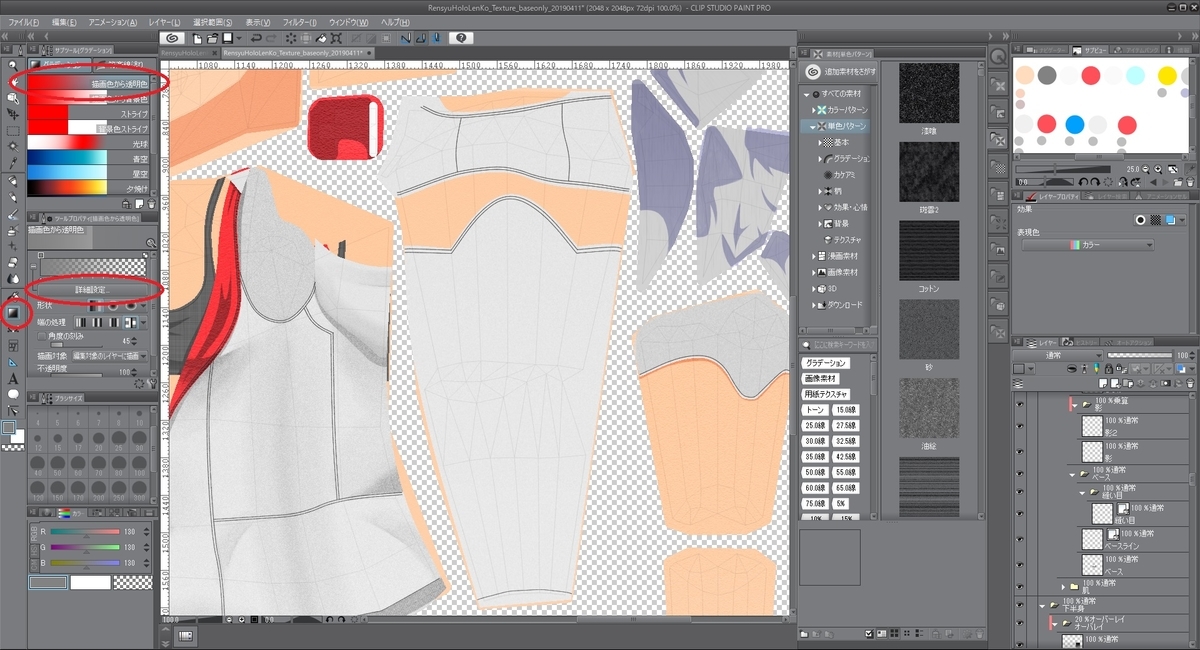Rotate Sub View image left
The width and height of the screenshot is (1200, 650).
pos(1083,181)
